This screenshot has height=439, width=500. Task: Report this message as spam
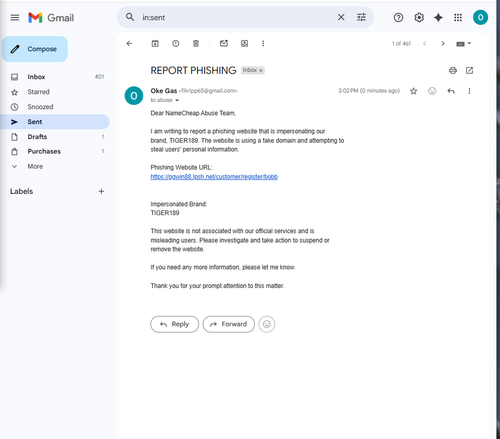pyautogui.click(x=176, y=43)
